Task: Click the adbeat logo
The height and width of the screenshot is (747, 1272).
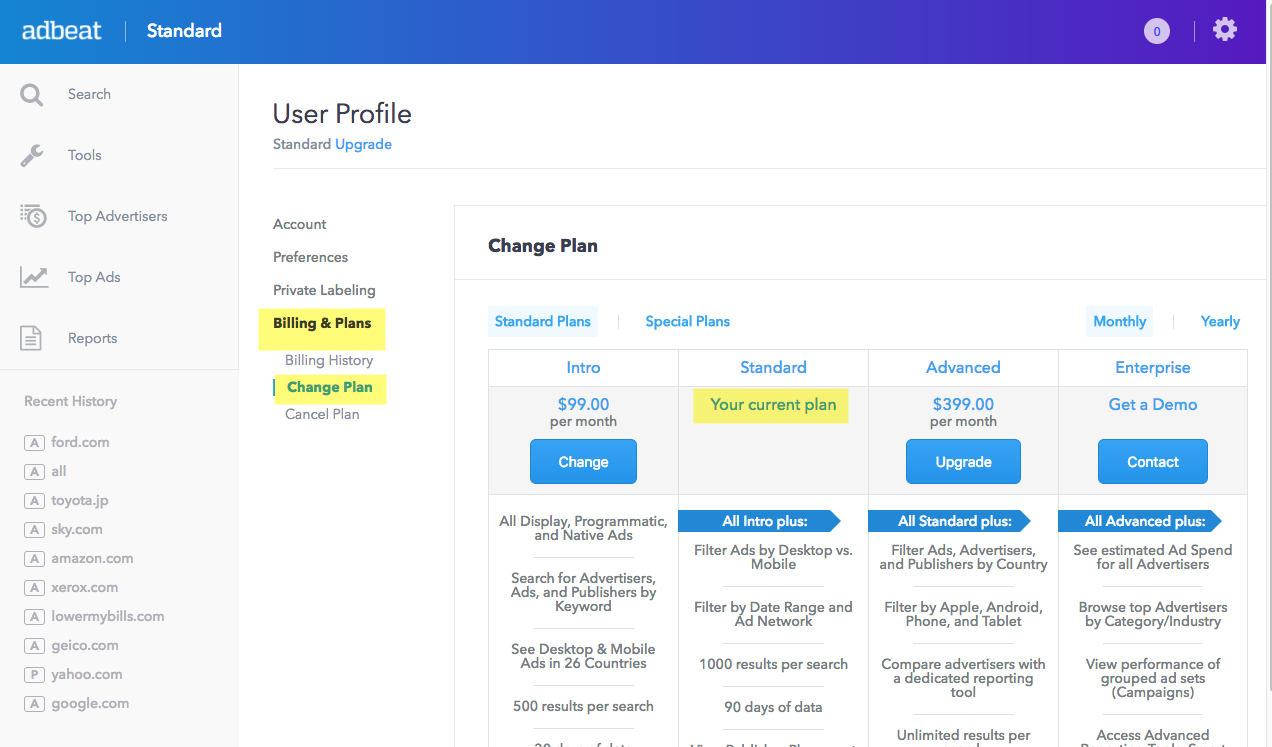Action: pyautogui.click(x=62, y=31)
